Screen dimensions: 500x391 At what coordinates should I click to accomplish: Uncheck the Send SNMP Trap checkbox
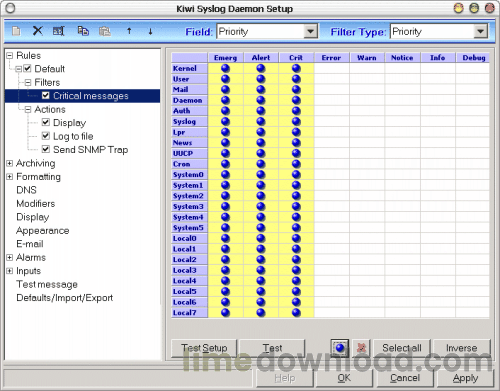pyautogui.click(x=46, y=149)
